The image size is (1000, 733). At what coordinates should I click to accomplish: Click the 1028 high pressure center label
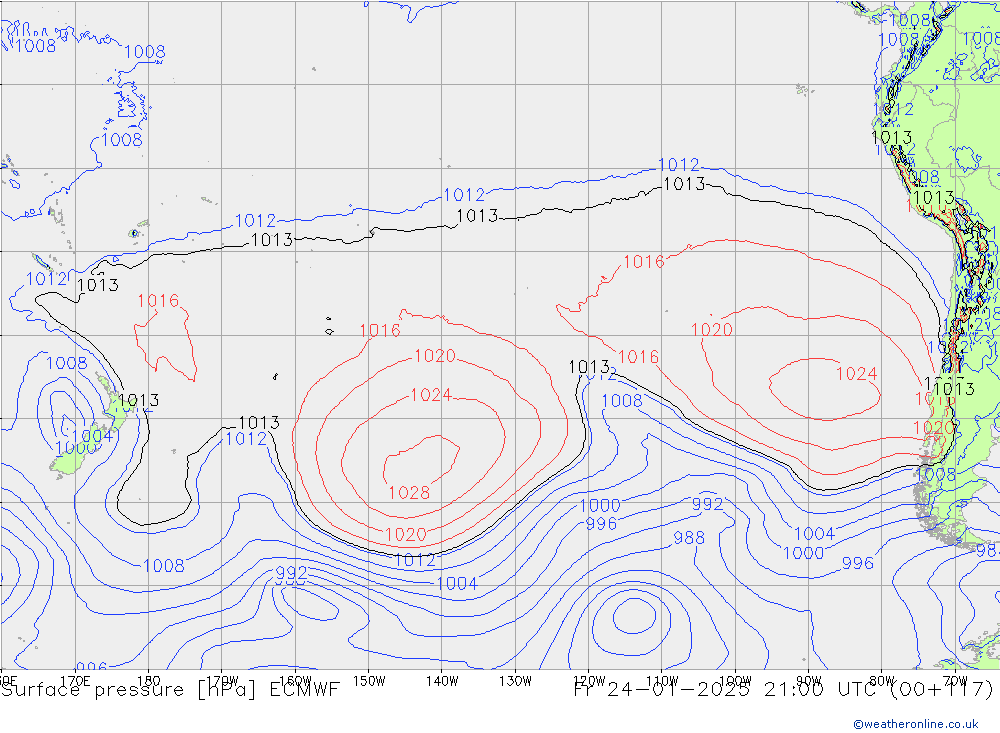[x=409, y=492]
